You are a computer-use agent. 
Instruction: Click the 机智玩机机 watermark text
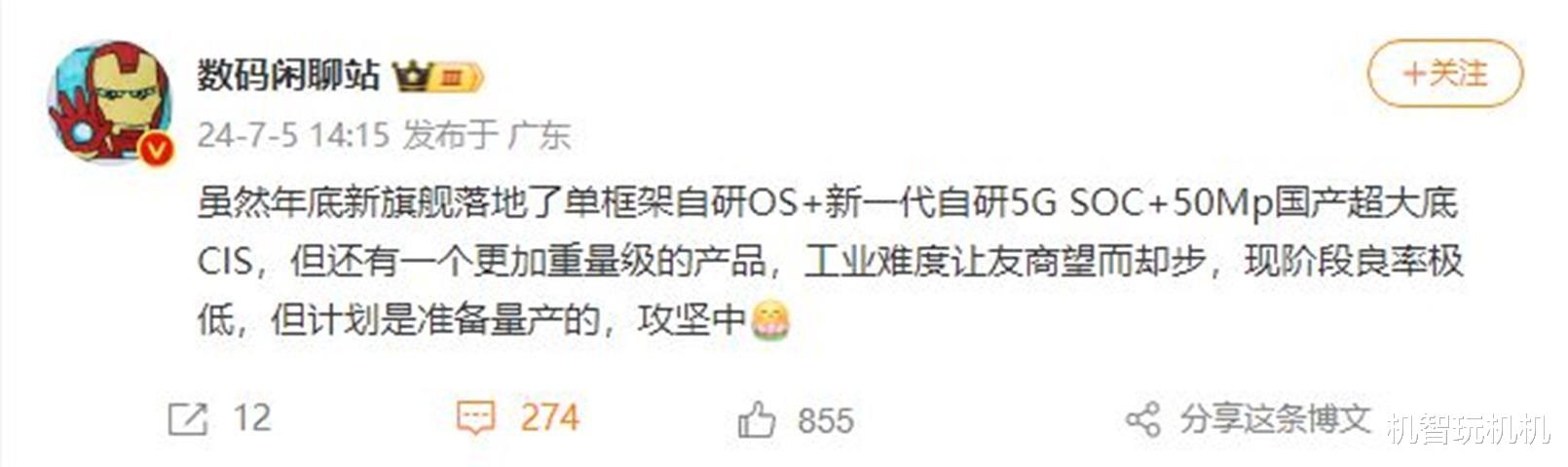[x=1468, y=428]
